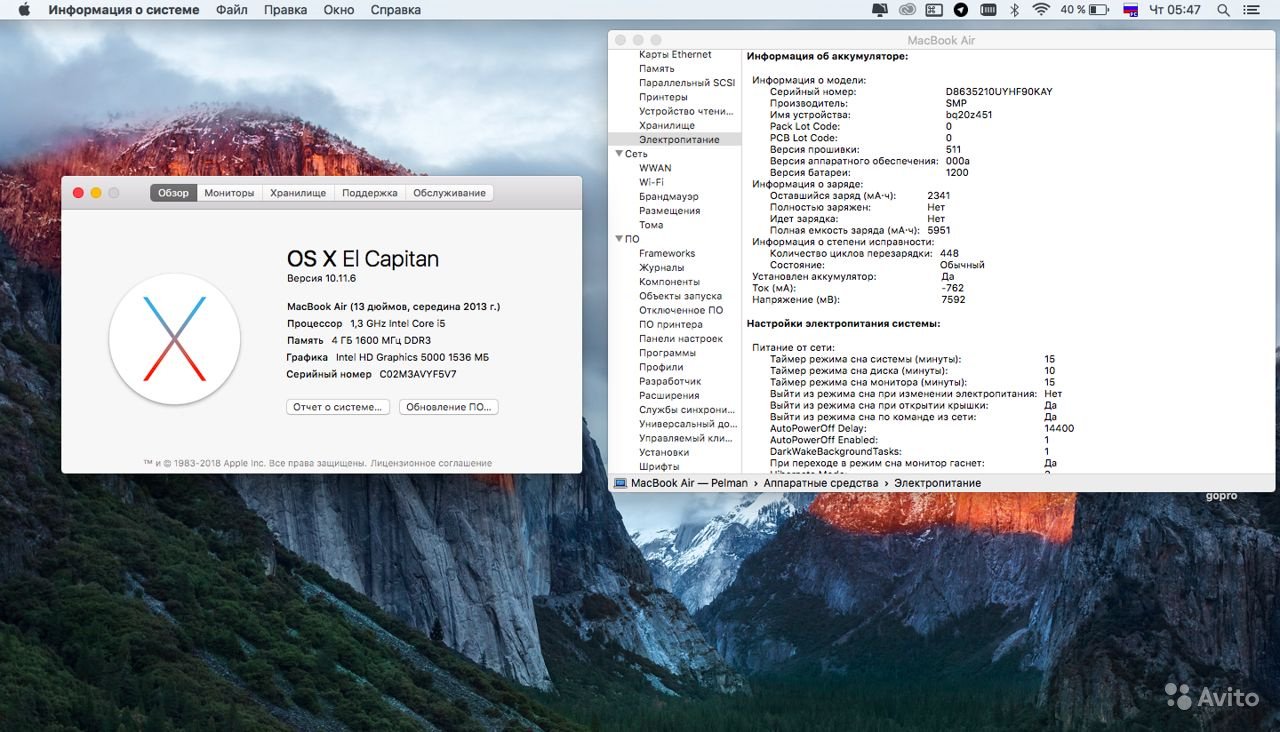Switch to the "Обзор" tab
Image resolution: width=1280 pixels, height=732 pixels.
(173, 193)
